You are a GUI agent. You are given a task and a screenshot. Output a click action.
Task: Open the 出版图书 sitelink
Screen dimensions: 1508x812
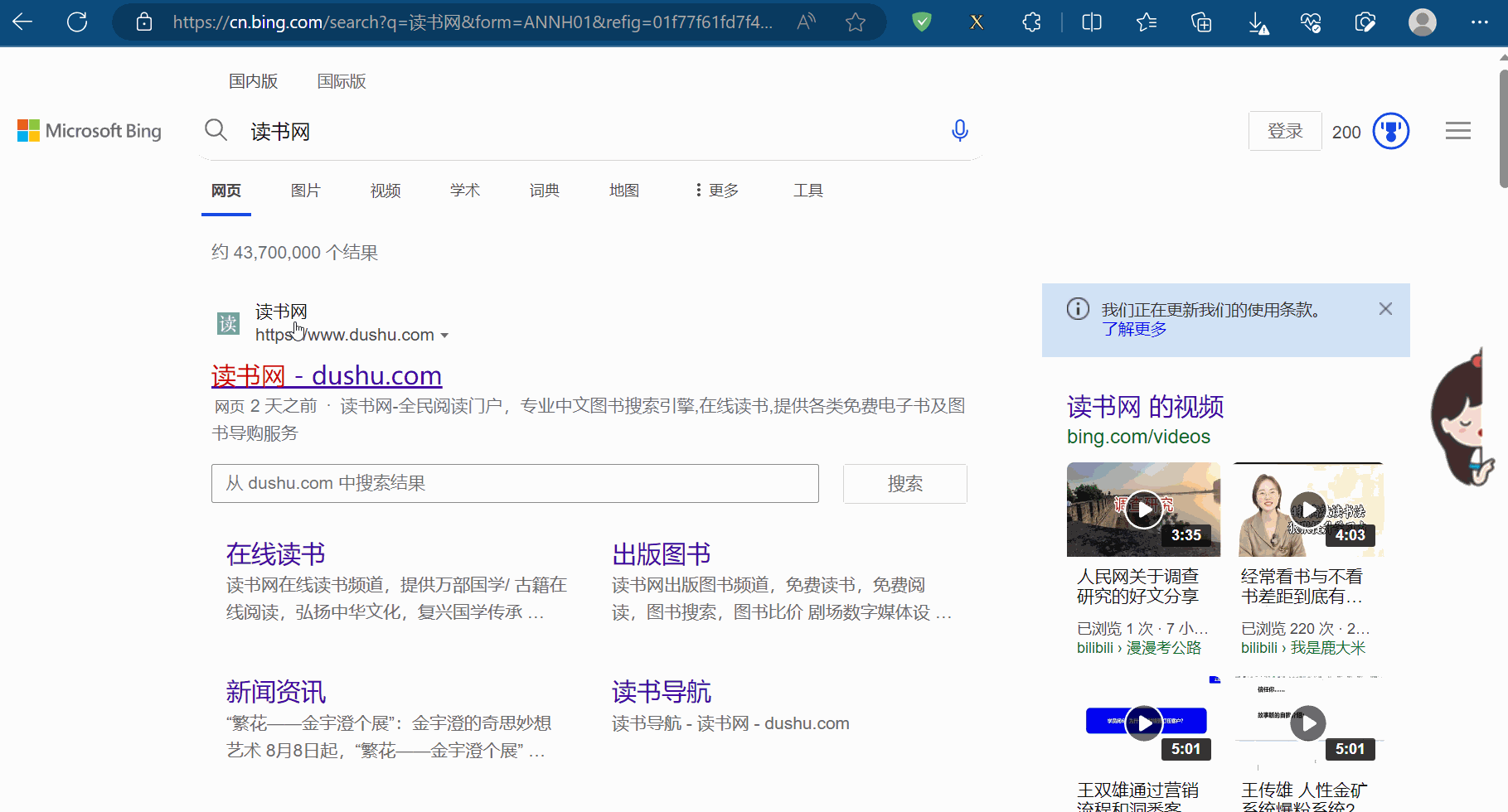(662, 553)
